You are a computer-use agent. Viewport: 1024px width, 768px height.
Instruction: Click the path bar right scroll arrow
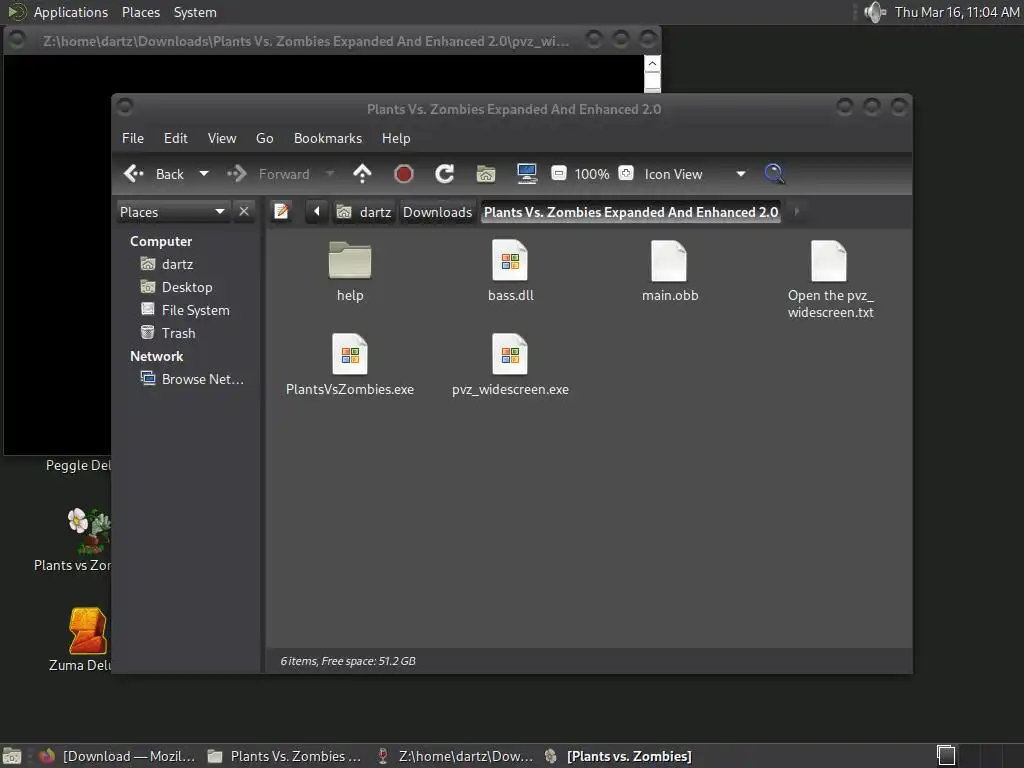pyautogui.click(x=796, y=212)
